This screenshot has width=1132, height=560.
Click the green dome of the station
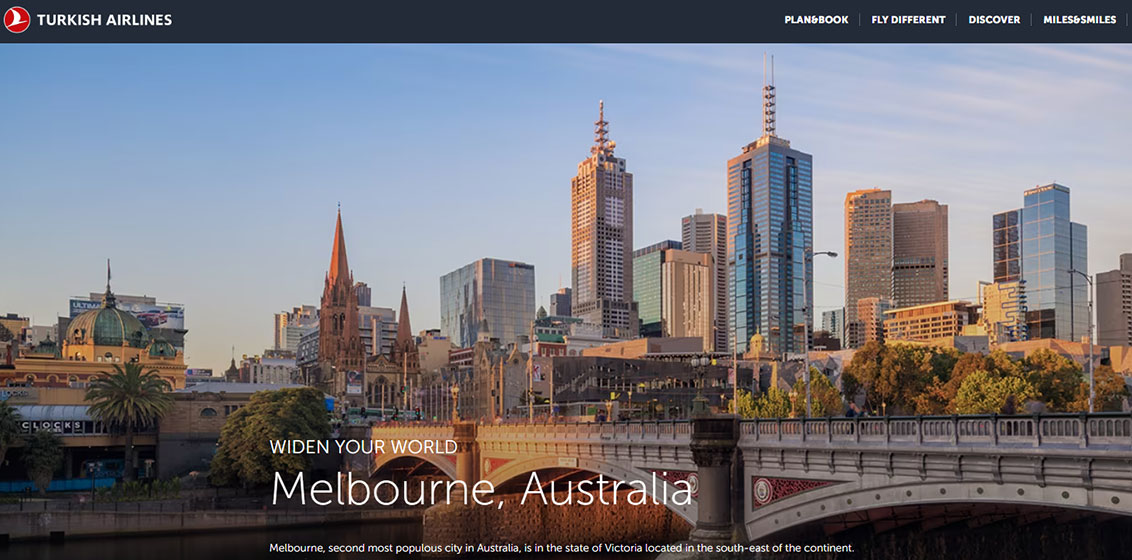[x=107, y=325]
